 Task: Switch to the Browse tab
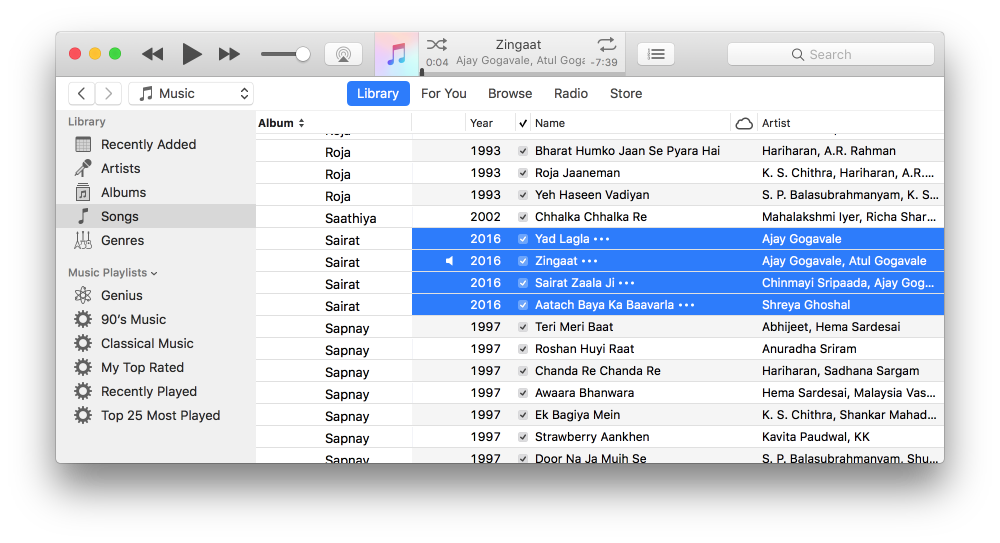point(510,94)
